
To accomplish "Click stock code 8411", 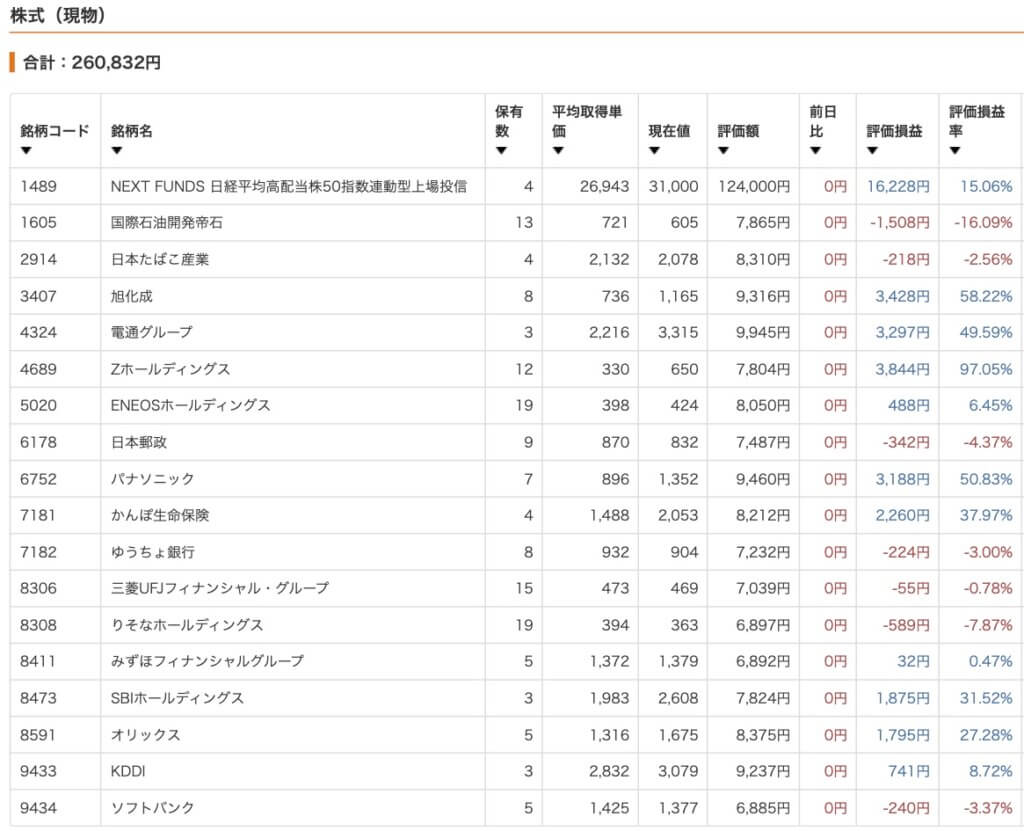I will tap(37, 661).
